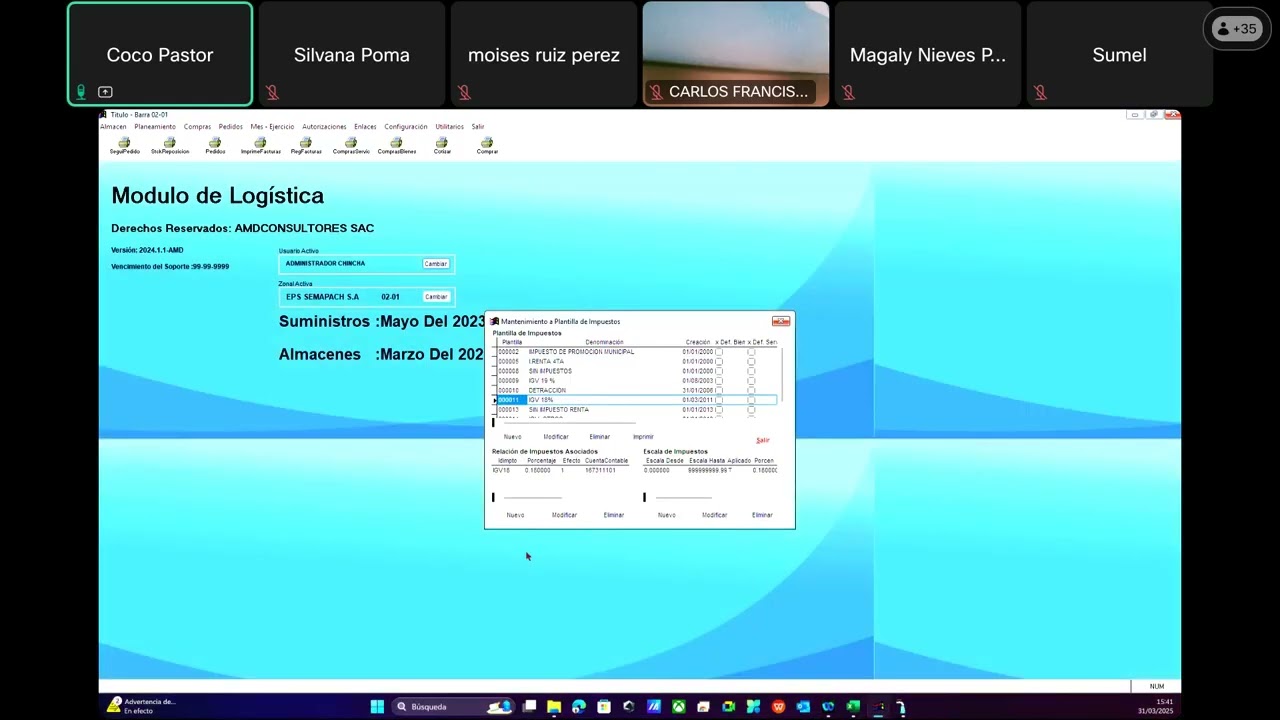The width and height of the screenshot is (1280, 720).
Task: Launch Microsoft Edge from the taskbar
Action: 579,707
